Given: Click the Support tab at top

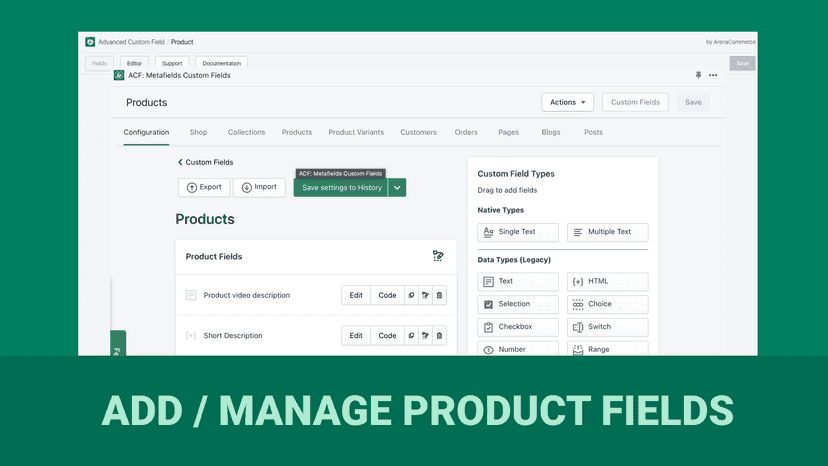Looking at the screenshot, I should [x=172, y=63].
